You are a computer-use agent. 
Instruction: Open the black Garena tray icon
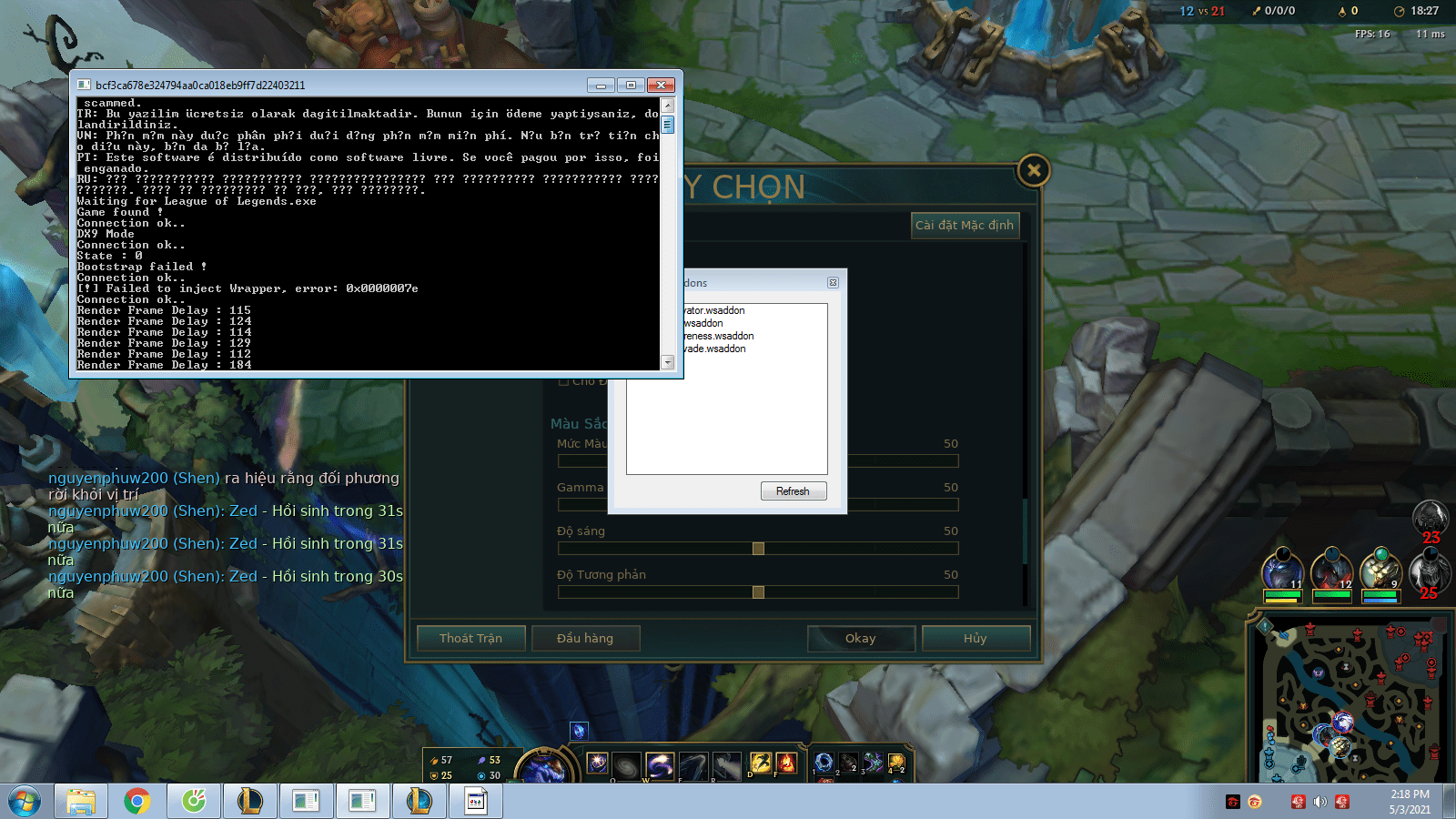(x=1233, y=802)
